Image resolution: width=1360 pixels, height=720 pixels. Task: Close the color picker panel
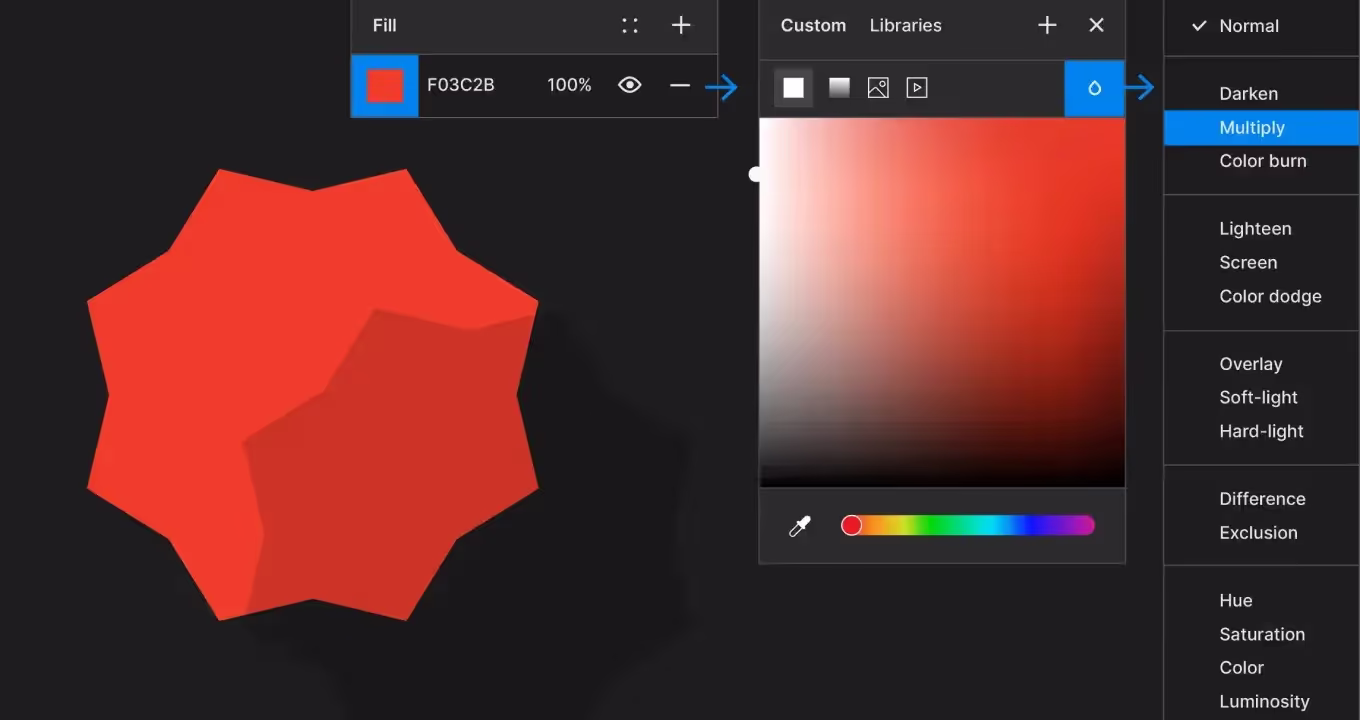pos(1096,26)
